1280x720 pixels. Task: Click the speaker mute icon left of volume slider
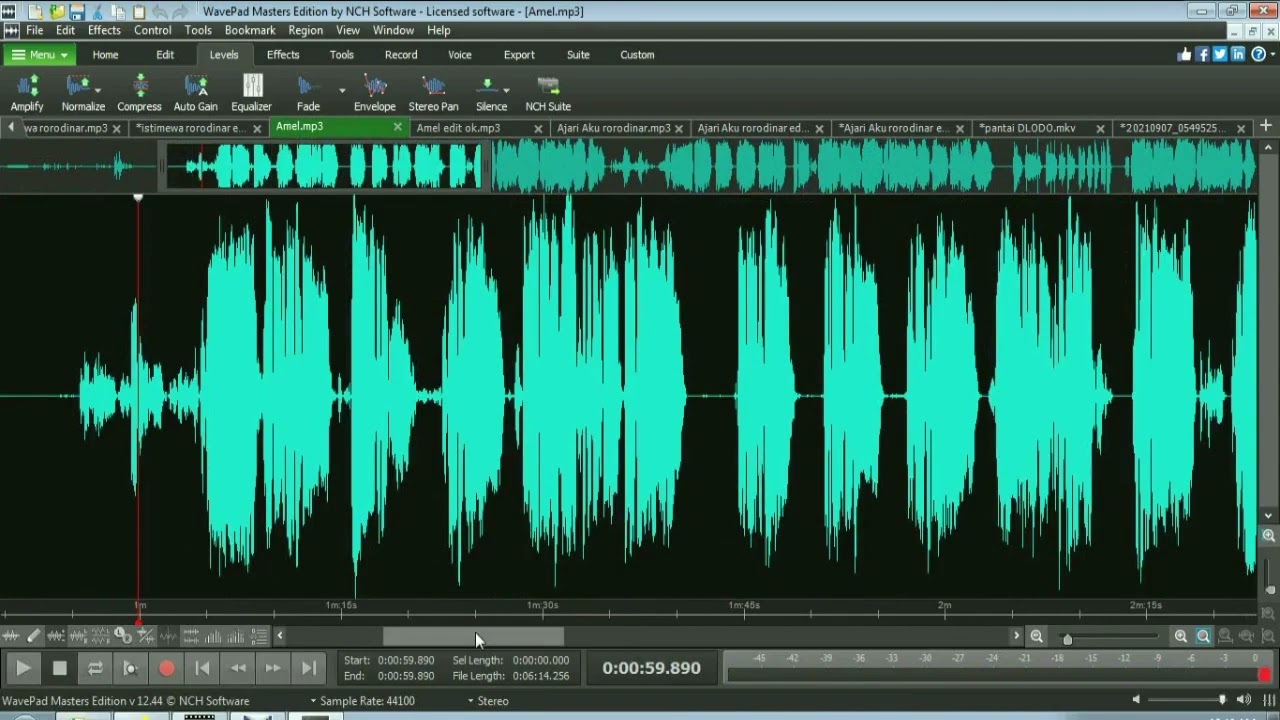[x=1136, y=700]
